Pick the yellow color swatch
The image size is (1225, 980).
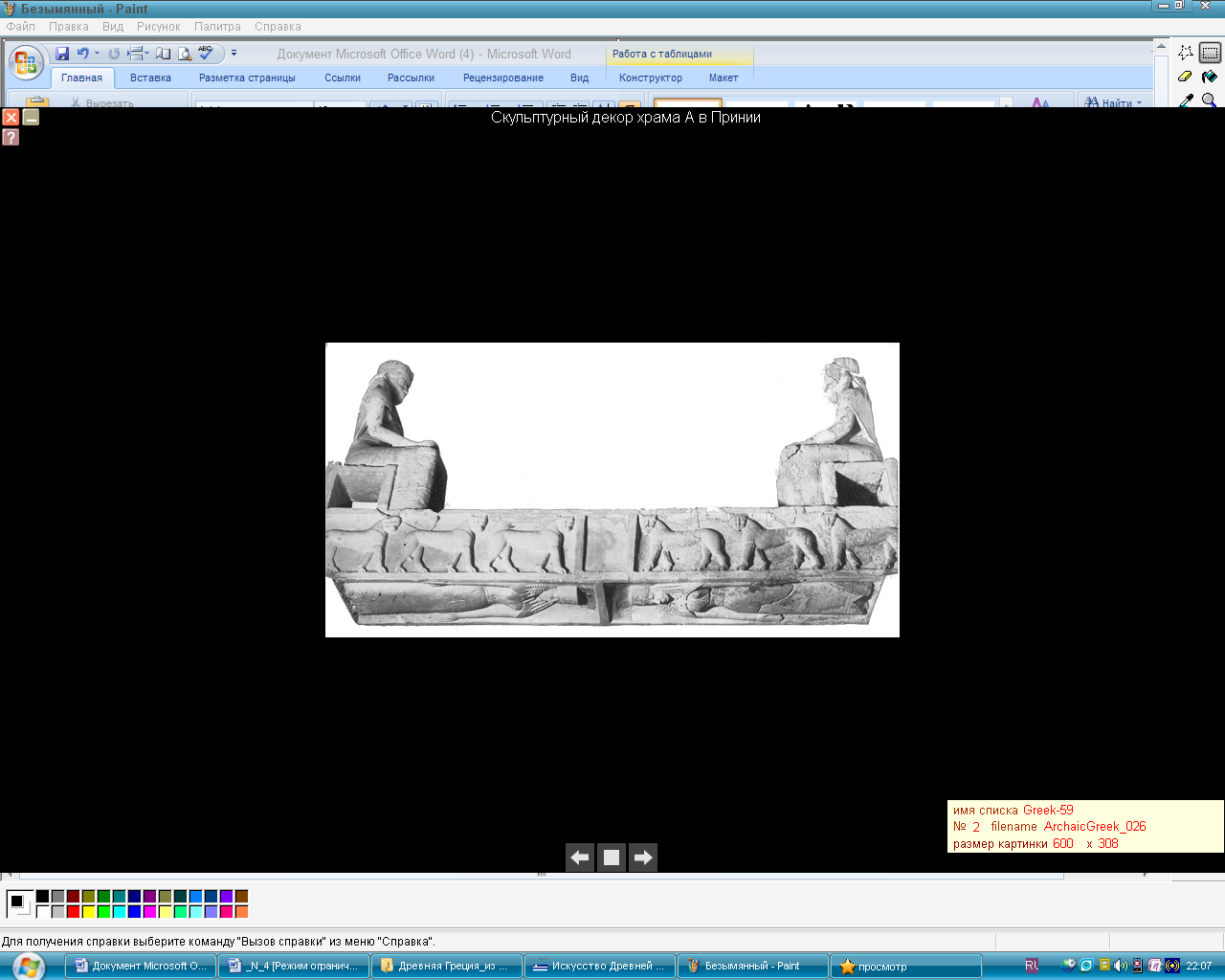[88, 912]
